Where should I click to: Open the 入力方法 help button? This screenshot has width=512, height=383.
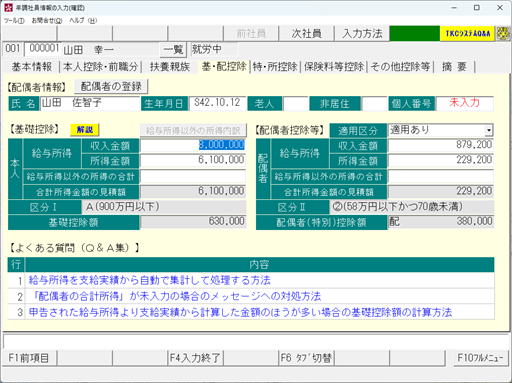[362, 34]
